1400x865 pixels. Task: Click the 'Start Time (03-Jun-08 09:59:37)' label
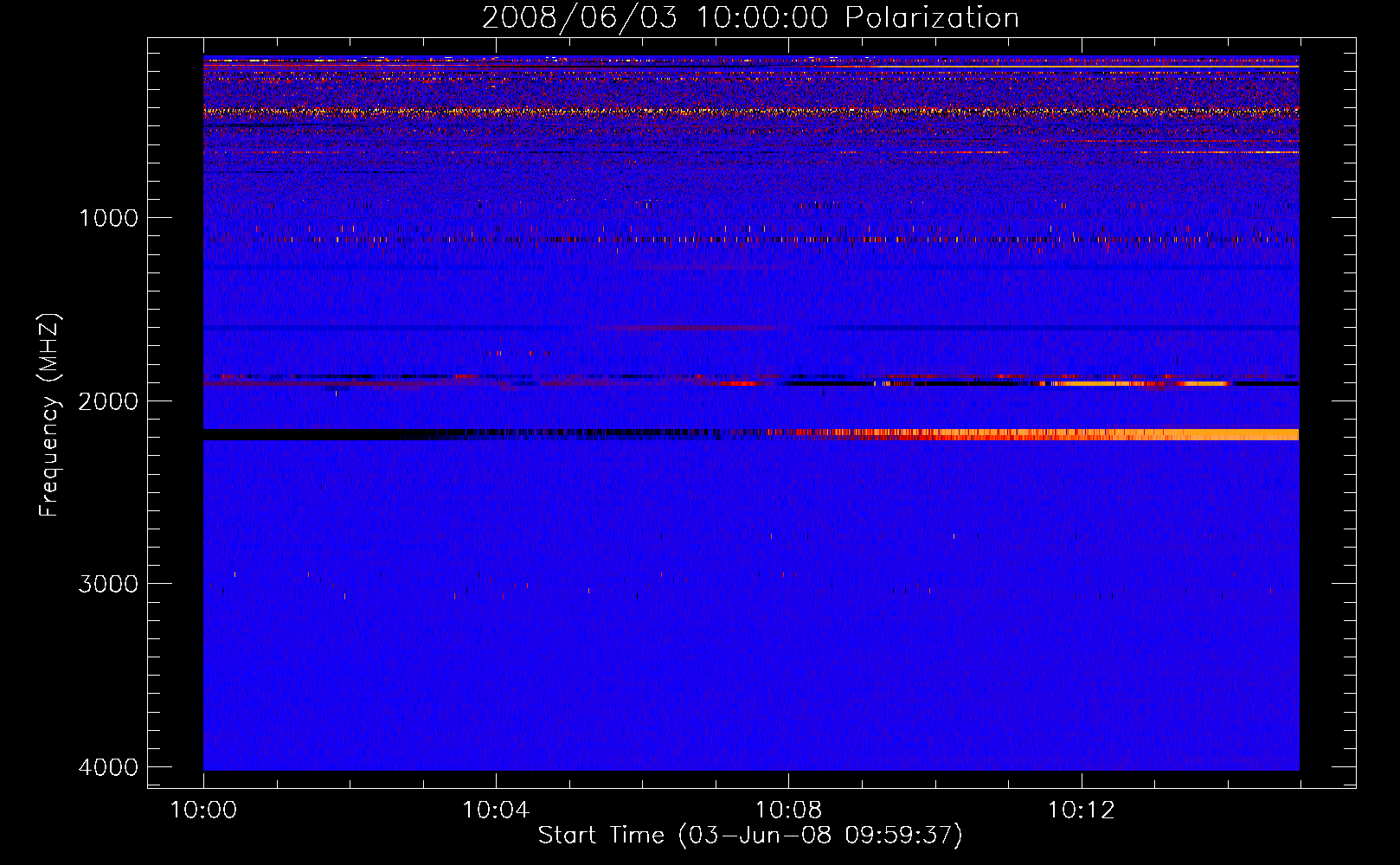[750, 836]
